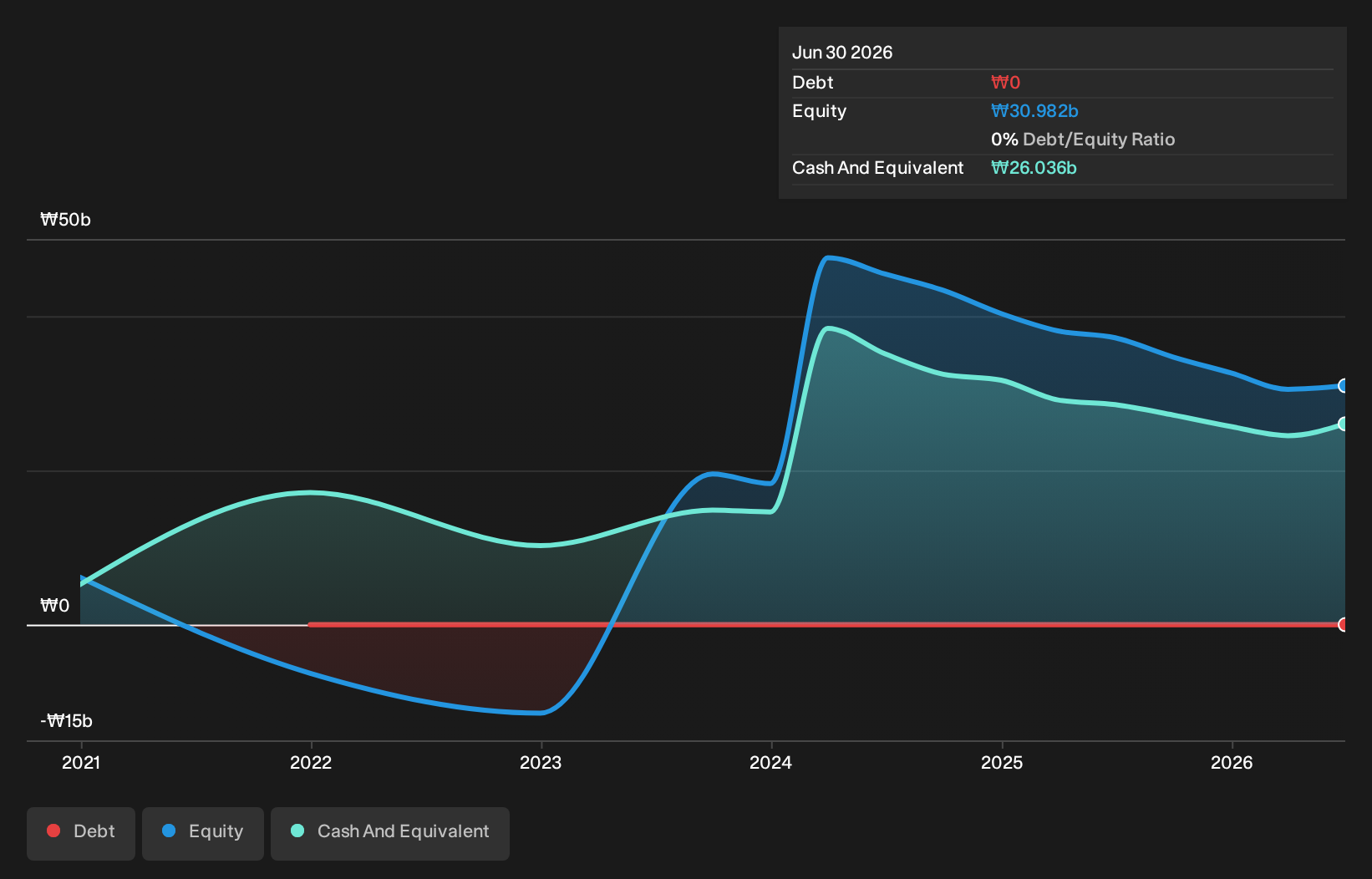Toggle the Cash And Equivalent legend button

390,833
